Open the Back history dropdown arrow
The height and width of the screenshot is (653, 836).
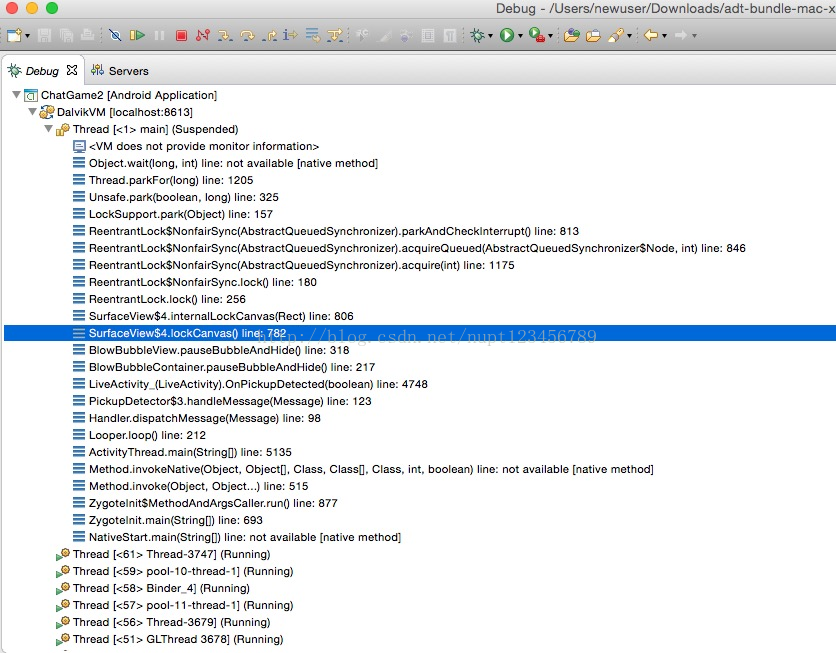[x=664, y=36]
